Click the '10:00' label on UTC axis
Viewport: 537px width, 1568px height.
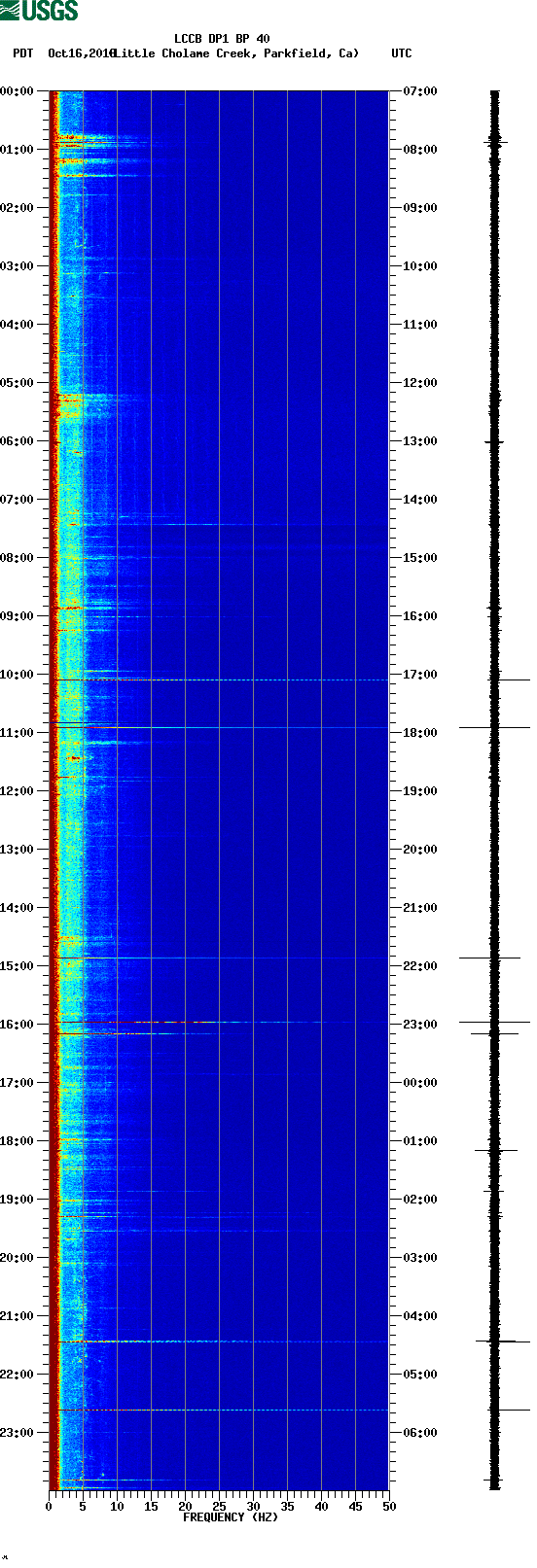420,266
